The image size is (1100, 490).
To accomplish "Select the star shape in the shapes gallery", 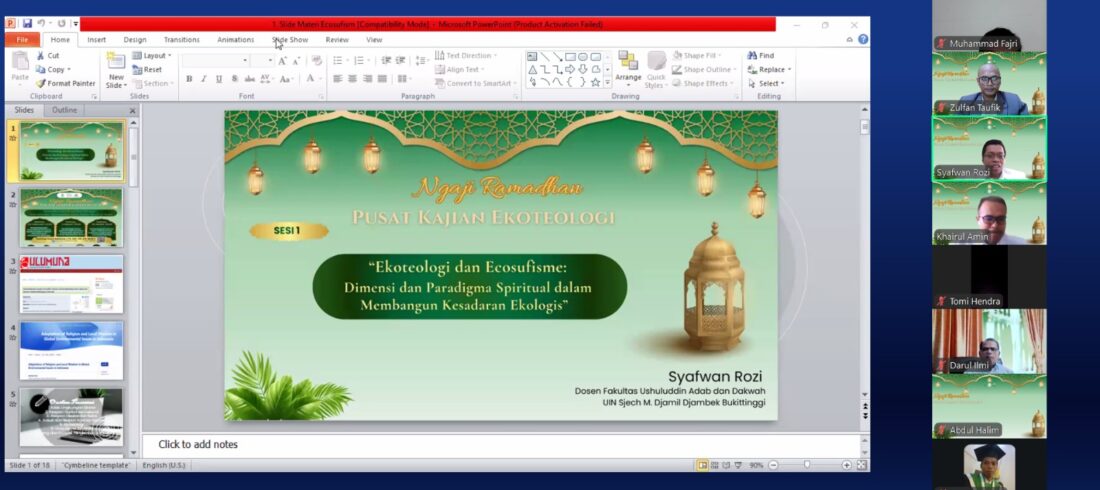I will pyautogui.click(x=595, y=82).
